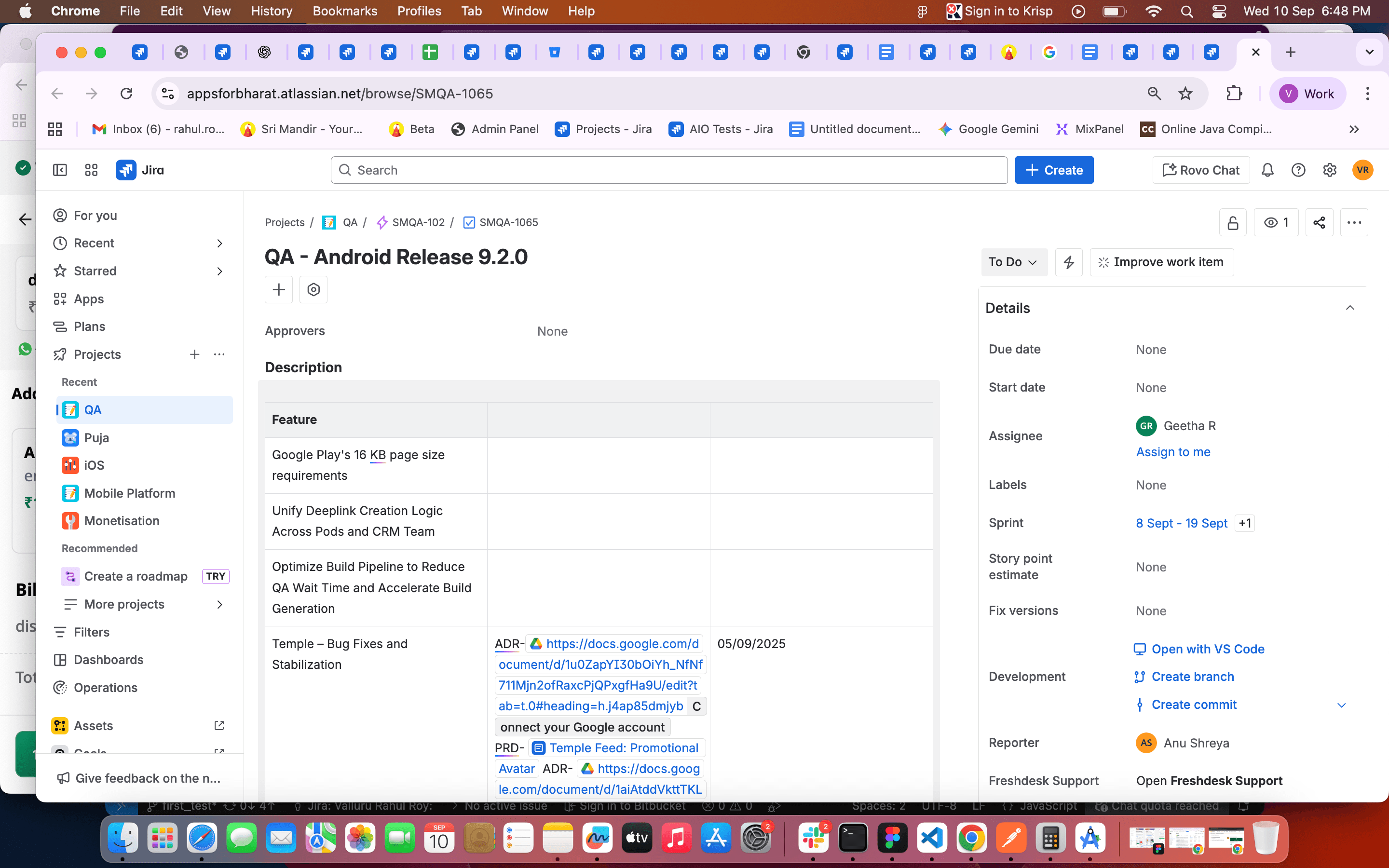This screenshot has width=1389, height=868.
Task: Click the add content plus button below title
Action: 279,289
